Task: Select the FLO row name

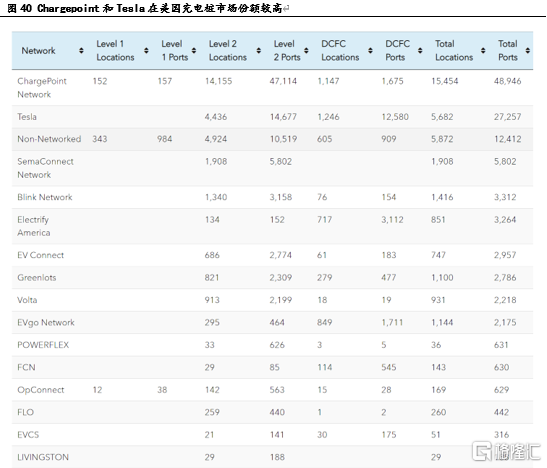Action: (x=25, y=412)
